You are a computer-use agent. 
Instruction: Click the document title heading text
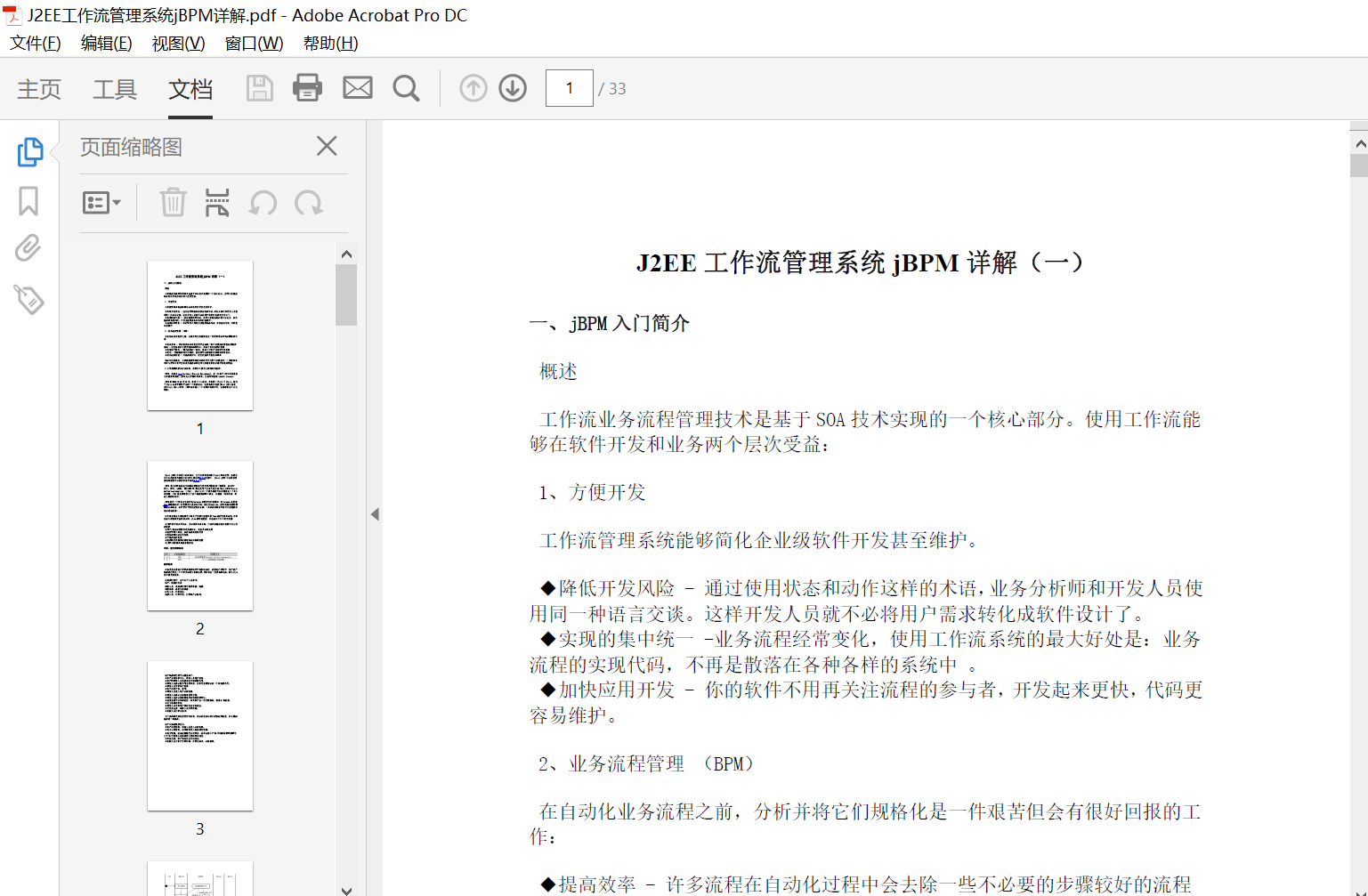860,262
